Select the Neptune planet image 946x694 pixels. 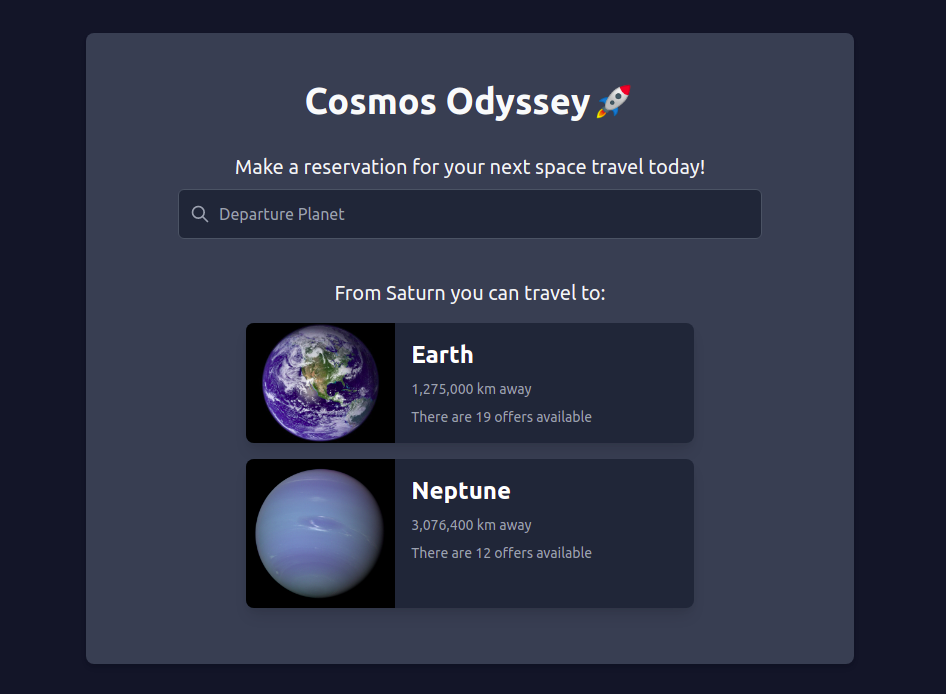pos(320,533)
